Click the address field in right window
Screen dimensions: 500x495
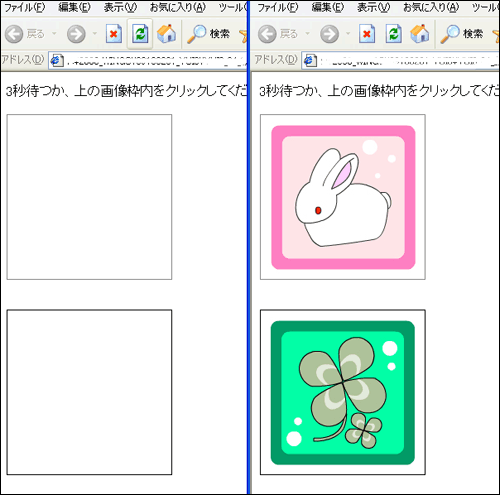(400, 61)
